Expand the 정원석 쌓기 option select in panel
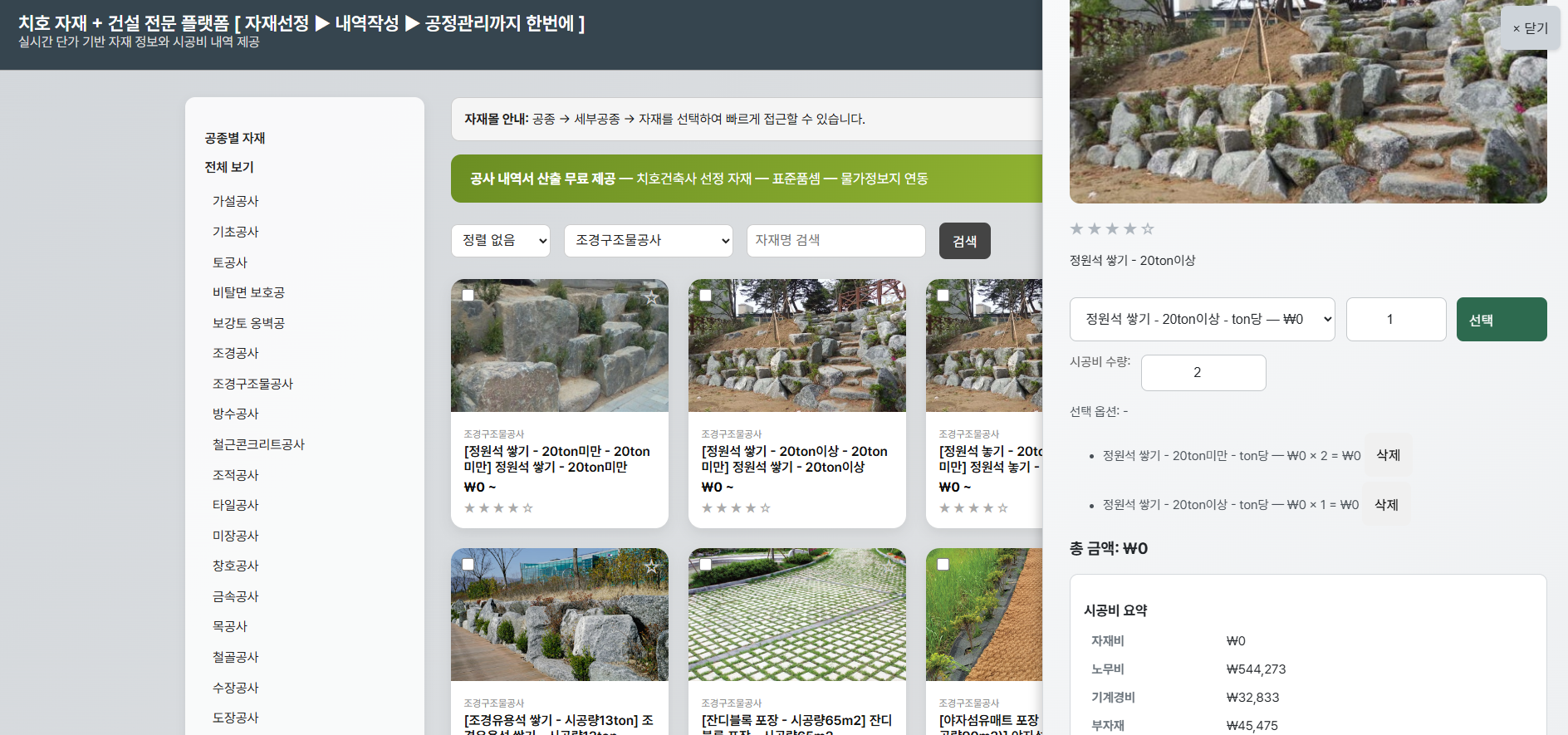The width and height of the screenshot is (1568, 735). point(1202,320)
